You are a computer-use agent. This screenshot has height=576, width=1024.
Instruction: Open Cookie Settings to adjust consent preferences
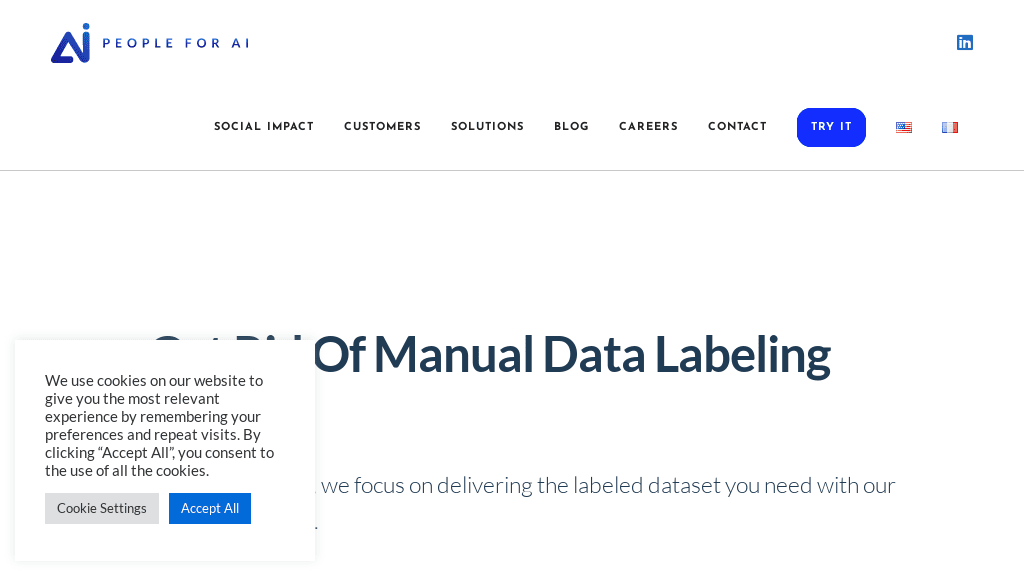coord(101,508)
